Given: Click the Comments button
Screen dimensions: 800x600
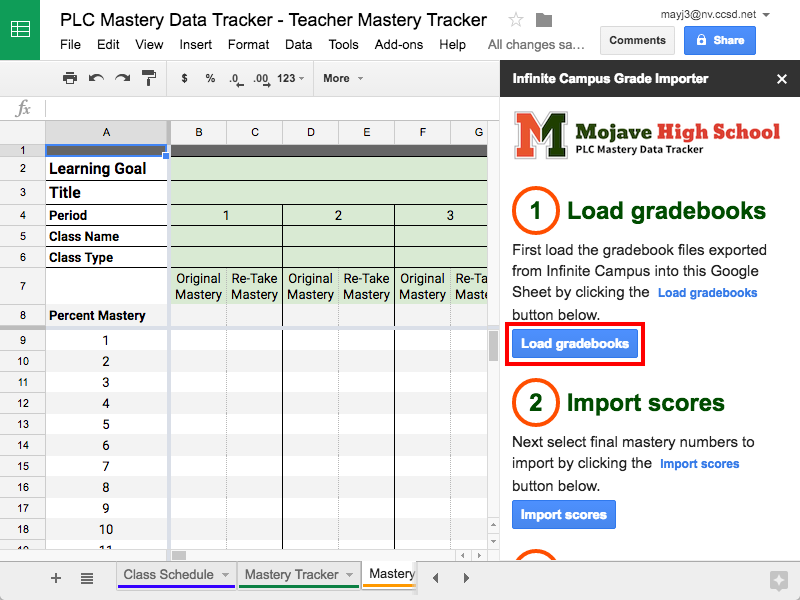Looking at the screenshot, I should 637,40.
